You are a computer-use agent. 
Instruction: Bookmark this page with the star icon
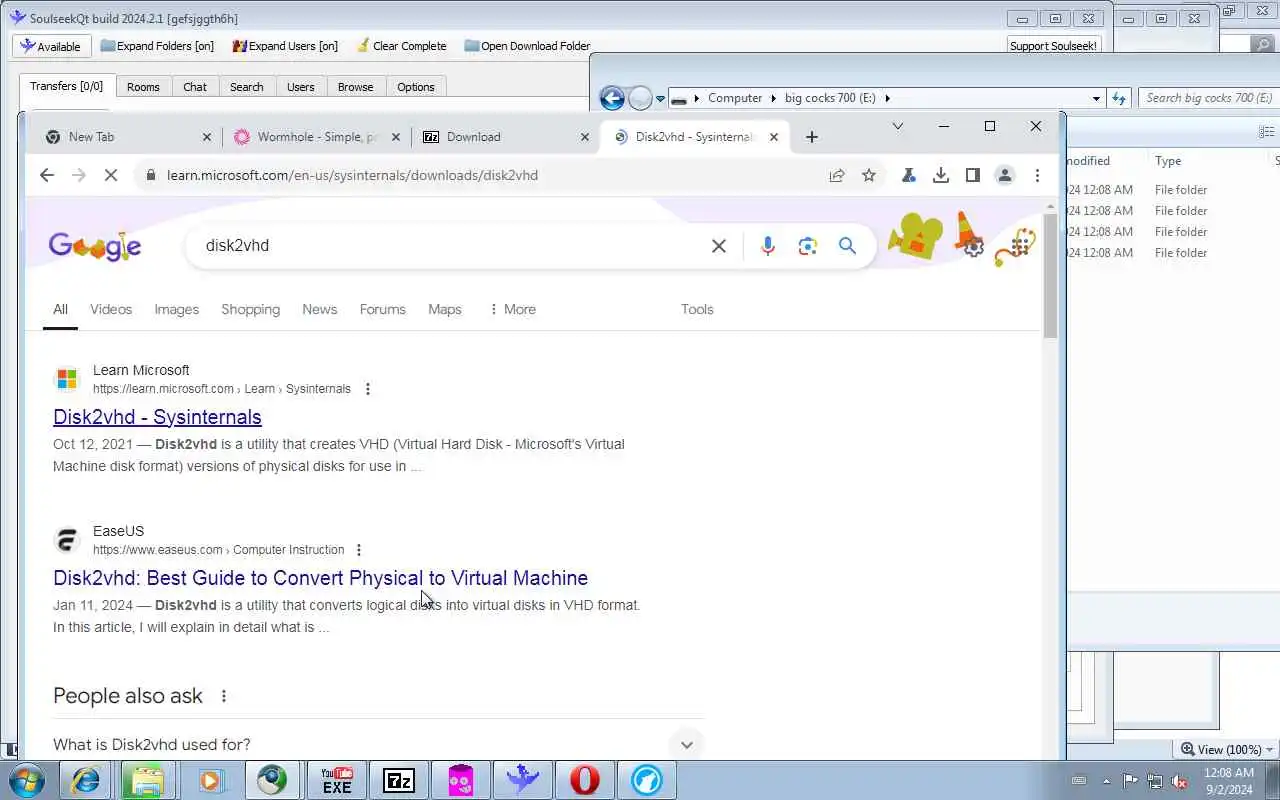[x=869, y=175]
